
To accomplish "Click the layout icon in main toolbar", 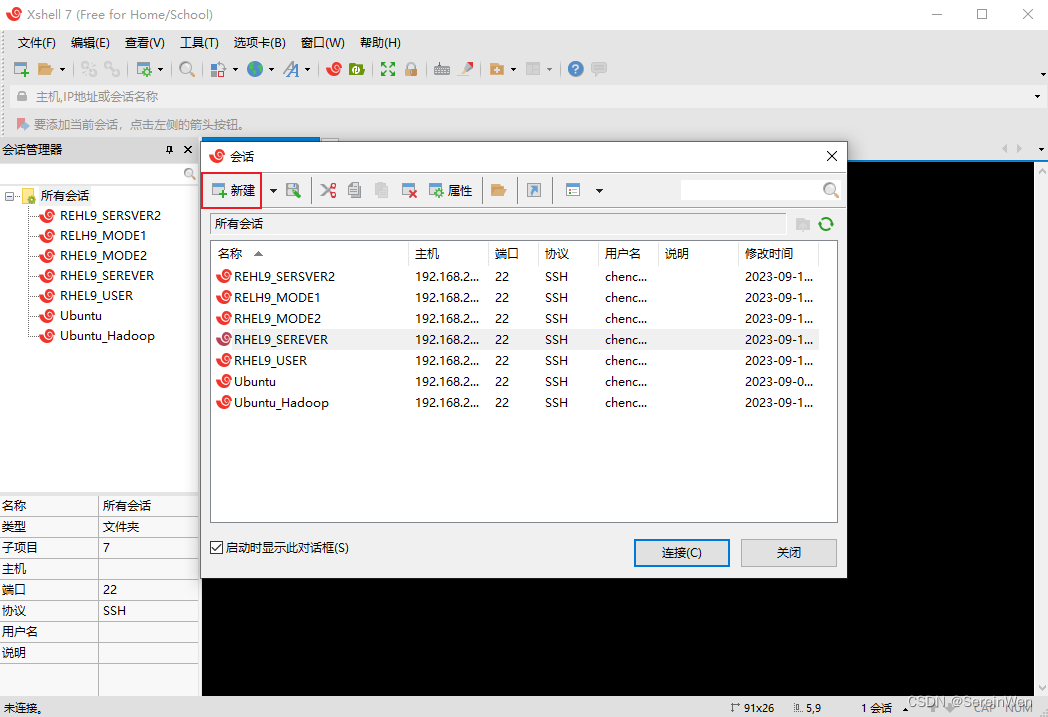I will [x=533, y=69].
